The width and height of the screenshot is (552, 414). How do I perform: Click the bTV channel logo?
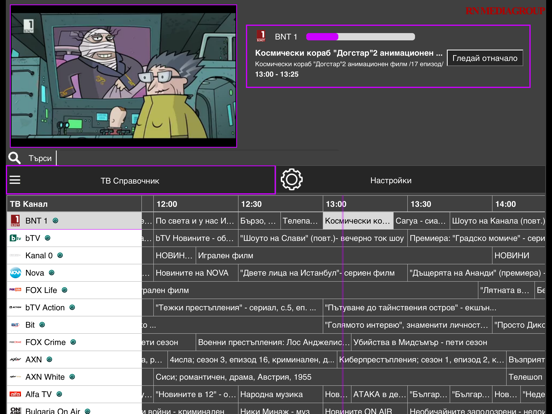[x=15, y=238]
